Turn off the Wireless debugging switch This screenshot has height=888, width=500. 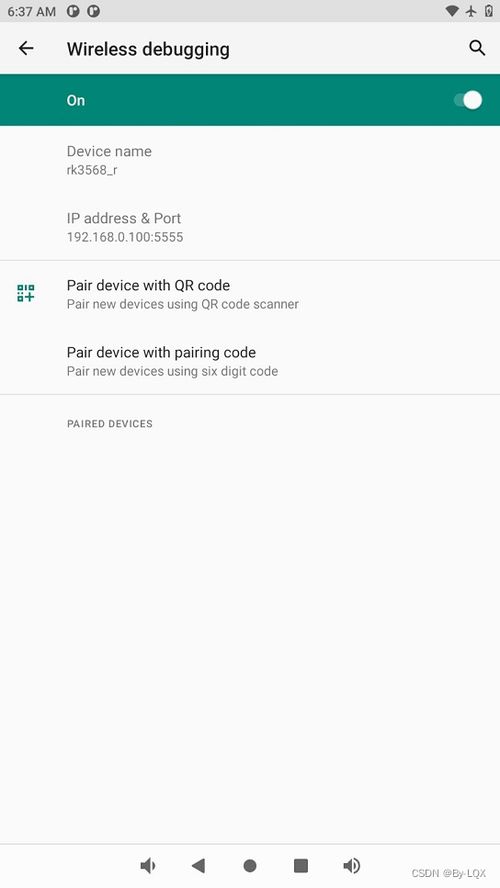coord(468,100)
